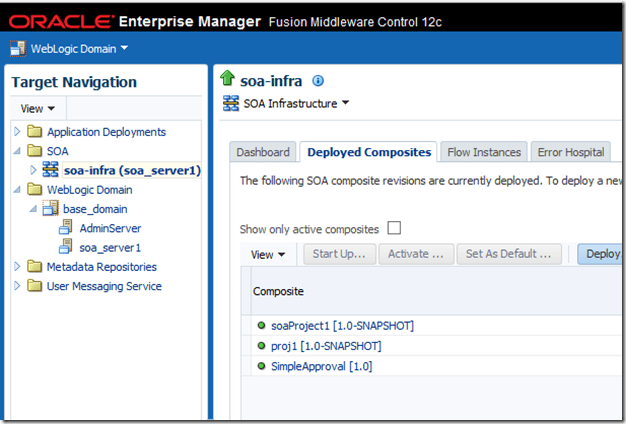Click the Application Deployments folder icon
This screenshot has height=424, width=626.
pos(35,131)
